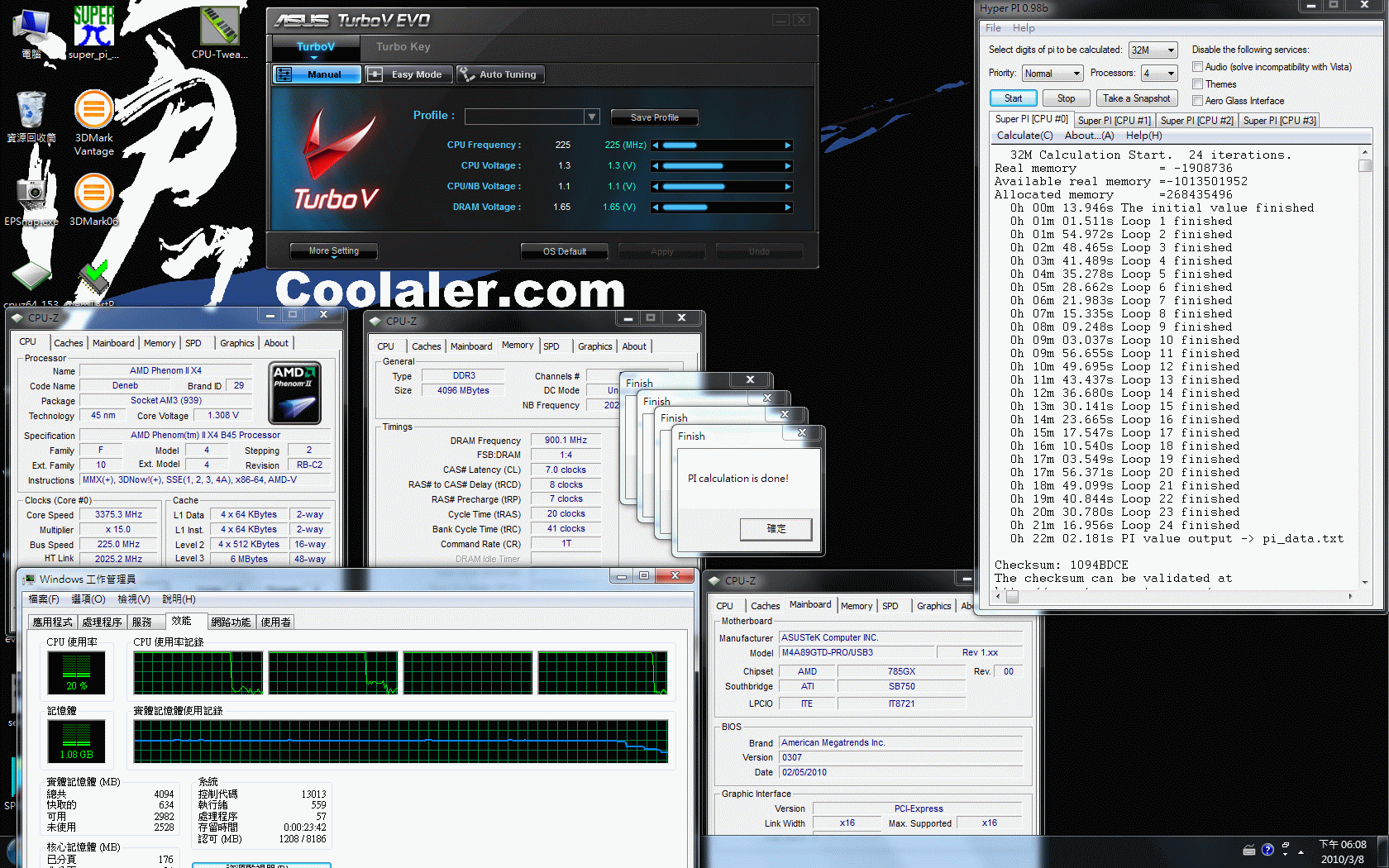Open the keyboard icon in the system tray

coord(1249,850)
